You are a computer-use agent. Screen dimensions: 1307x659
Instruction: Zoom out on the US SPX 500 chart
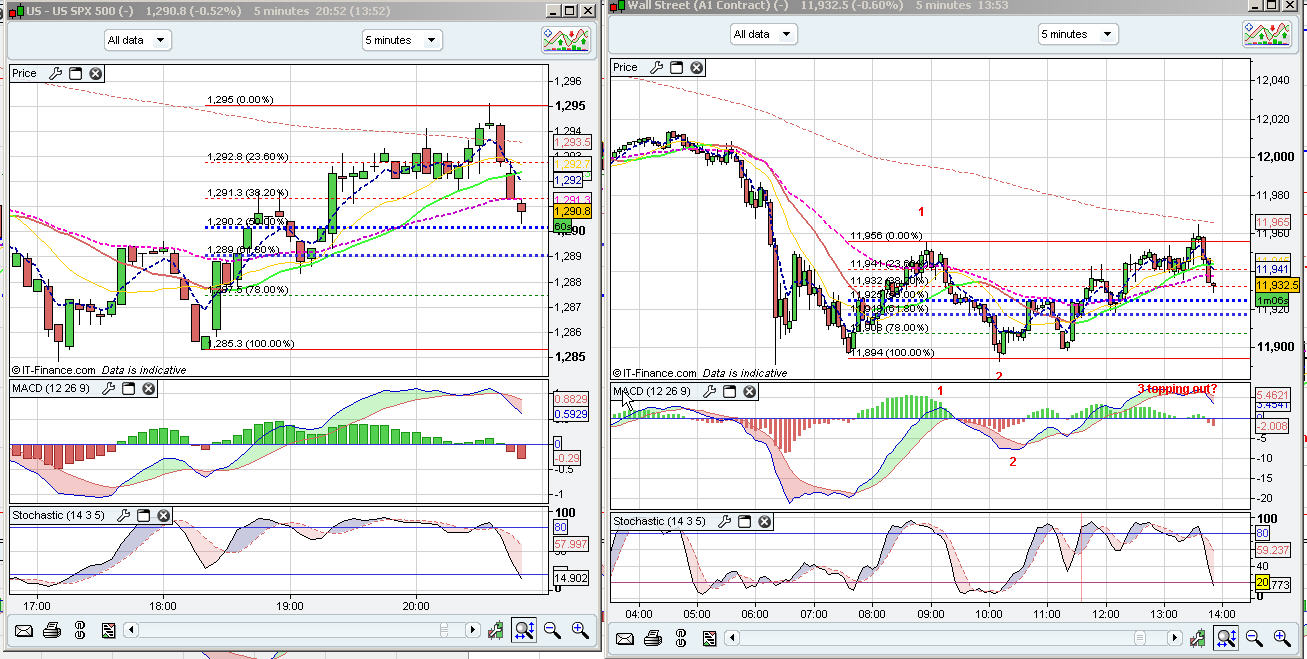click(552, 630)
